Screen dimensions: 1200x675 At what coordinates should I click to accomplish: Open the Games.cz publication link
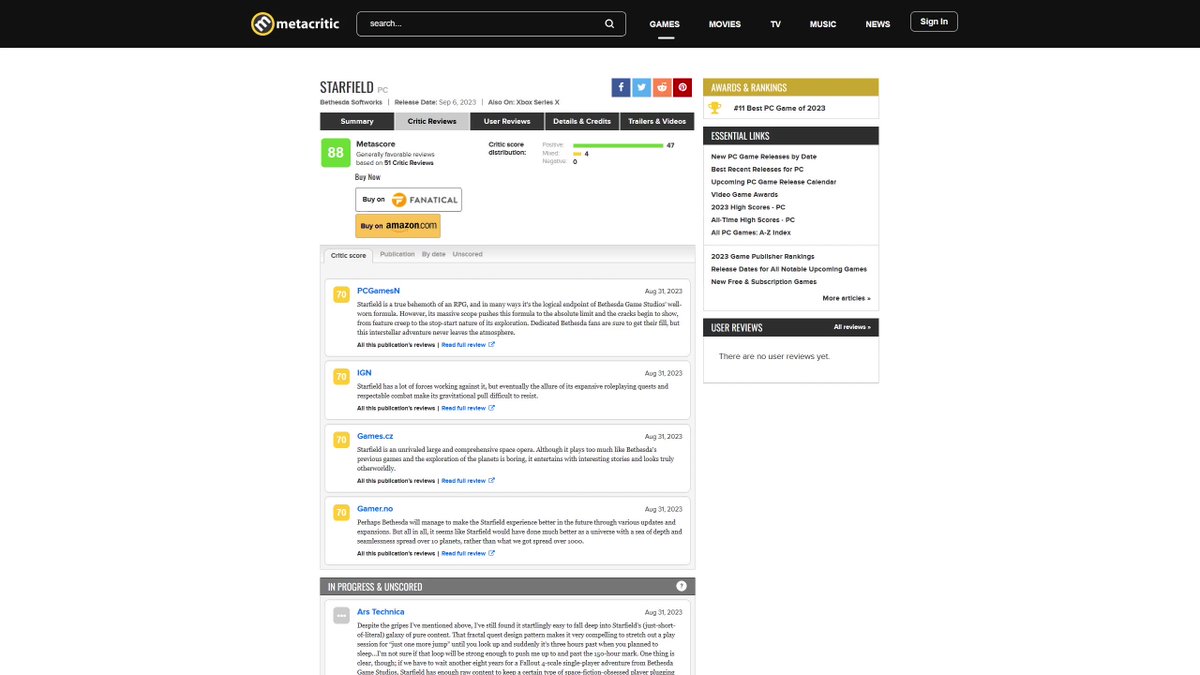pyautogui.click(x=376, y=436)
